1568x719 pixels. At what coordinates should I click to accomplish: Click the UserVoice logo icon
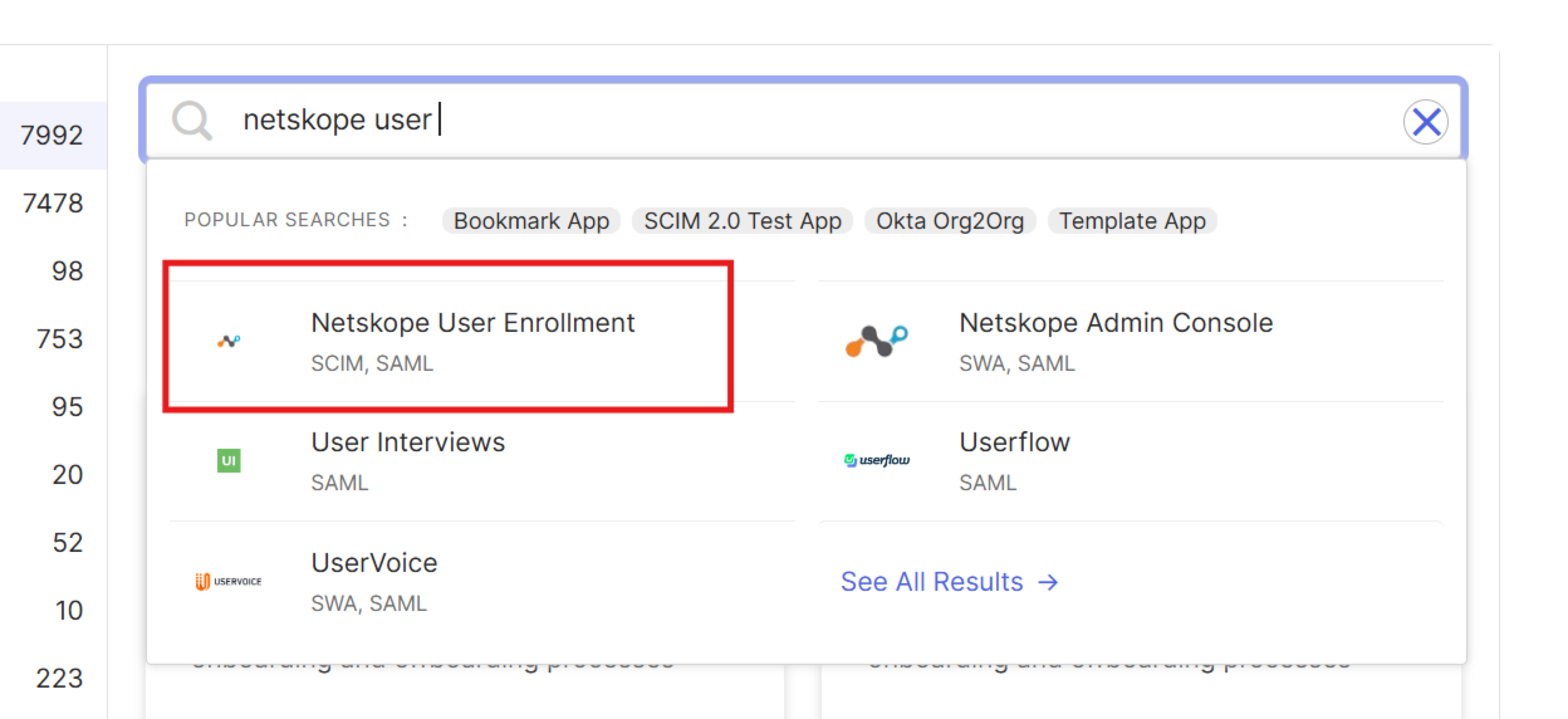pos(229,581)
